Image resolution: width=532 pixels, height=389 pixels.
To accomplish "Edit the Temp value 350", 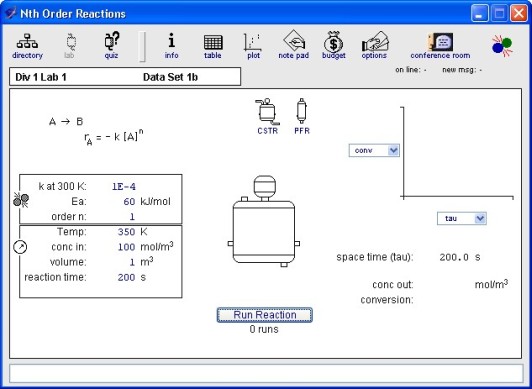I will click(127, 232).
